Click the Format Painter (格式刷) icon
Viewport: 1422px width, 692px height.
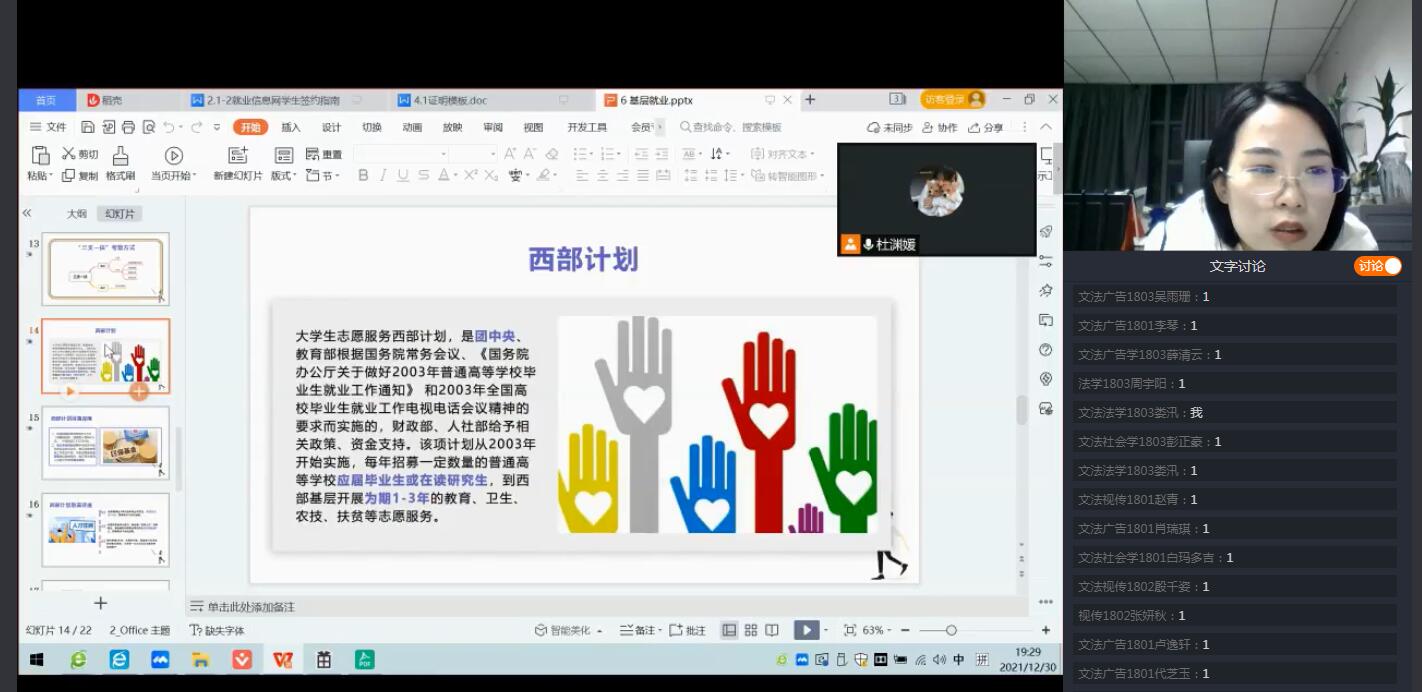tap(120, 155)
